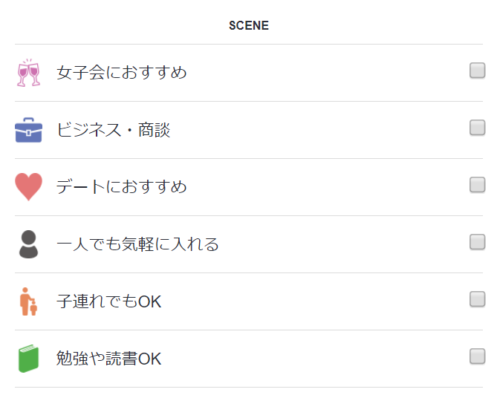The image size is (500, 395).
Task: Select the デートにおすすめ label text
Action: [122, 187]
